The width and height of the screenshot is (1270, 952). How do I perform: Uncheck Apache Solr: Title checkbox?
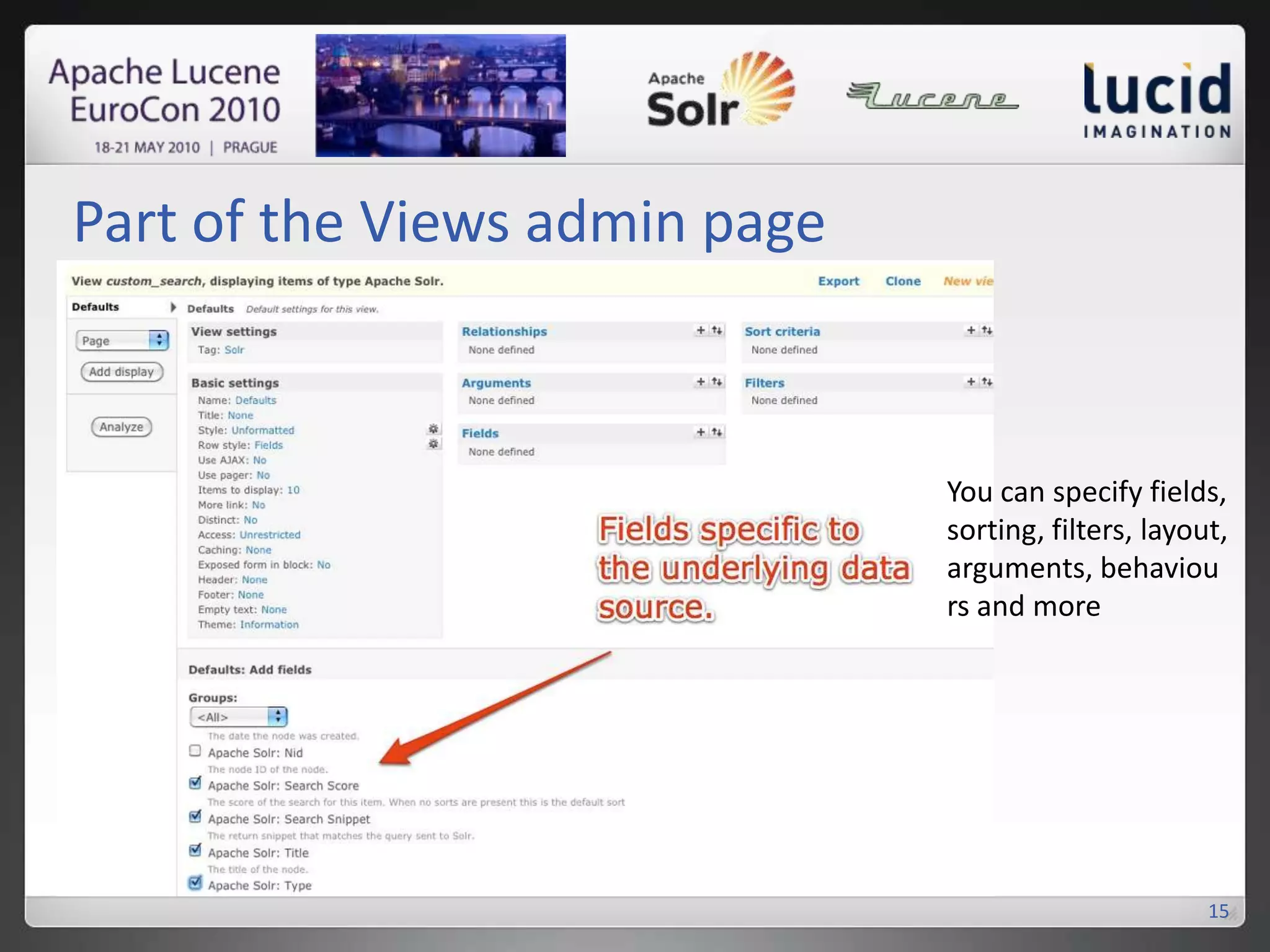click(x=195, y=850)
